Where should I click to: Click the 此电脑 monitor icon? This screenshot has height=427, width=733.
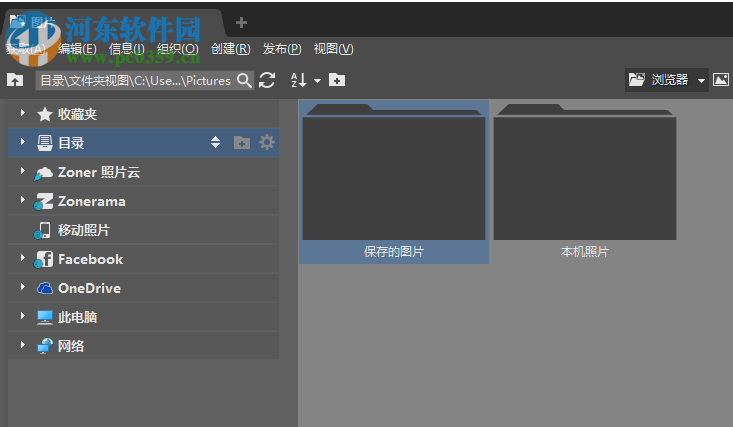tap(45, 317)
